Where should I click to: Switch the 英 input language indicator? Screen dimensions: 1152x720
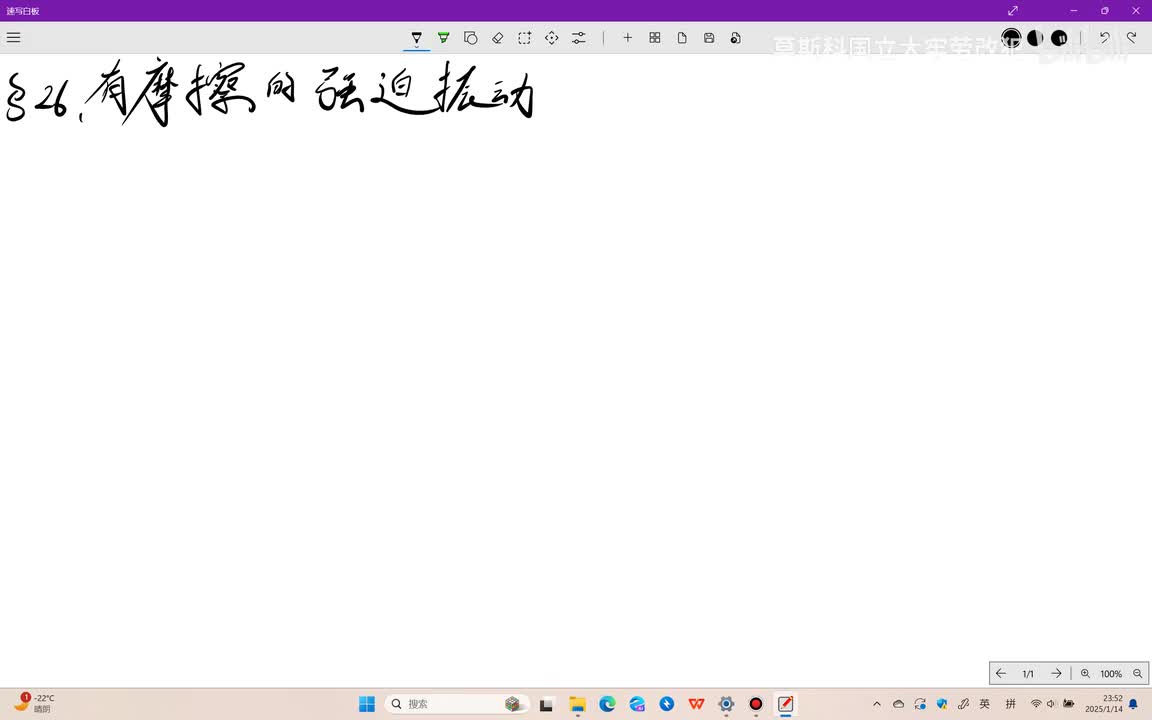(984, 704)
